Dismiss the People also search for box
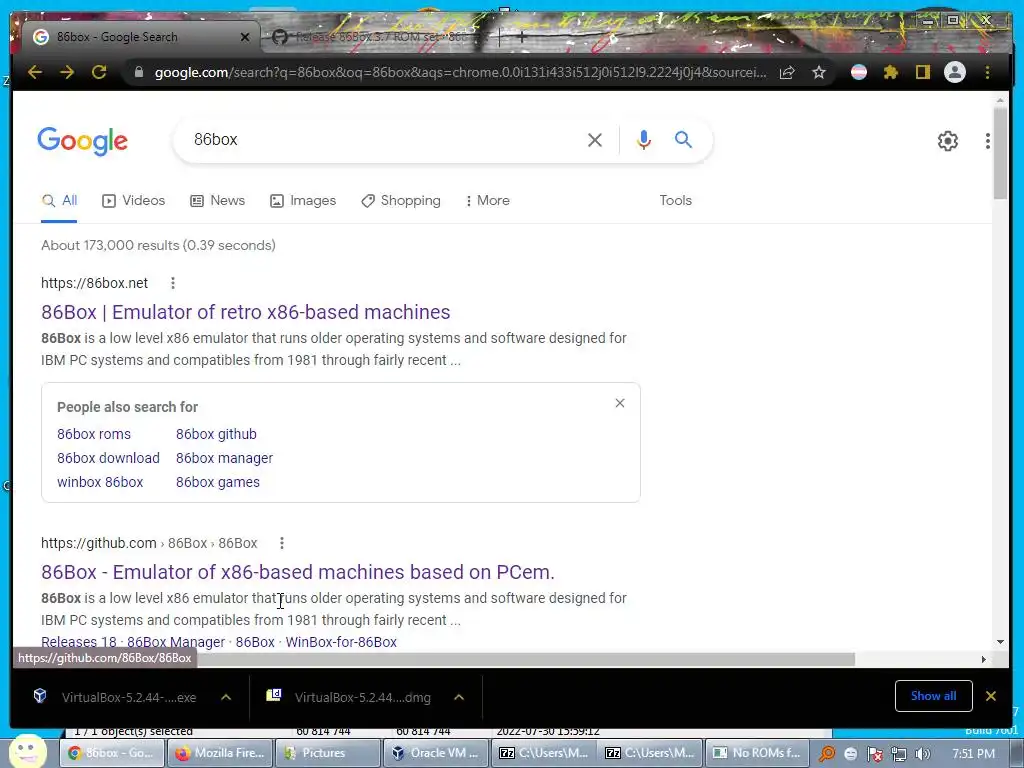 pos(620,404)
